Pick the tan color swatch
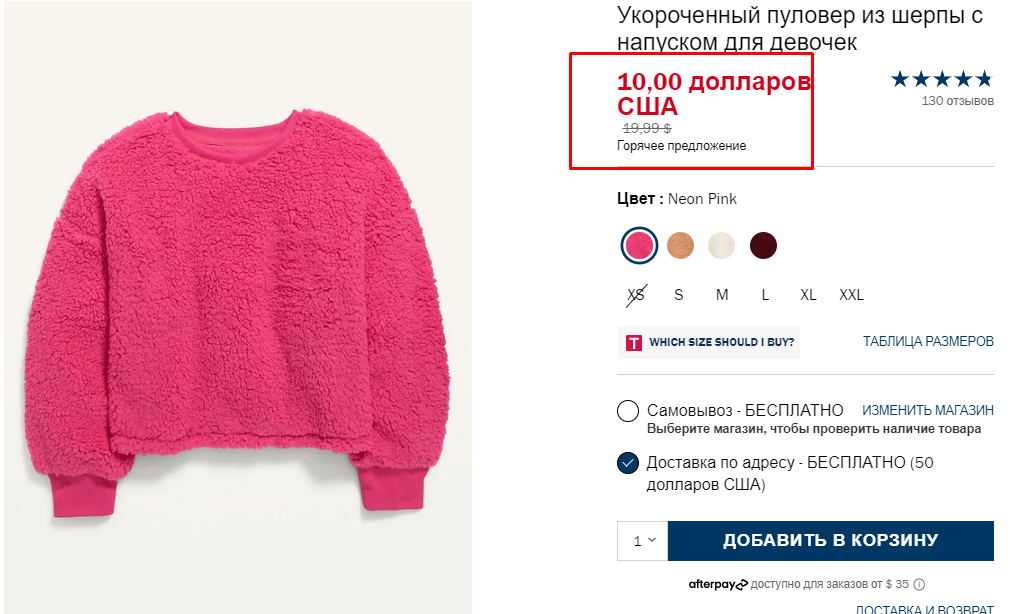The width and height of the screenshot is (1014, 614). coord(680,245)
